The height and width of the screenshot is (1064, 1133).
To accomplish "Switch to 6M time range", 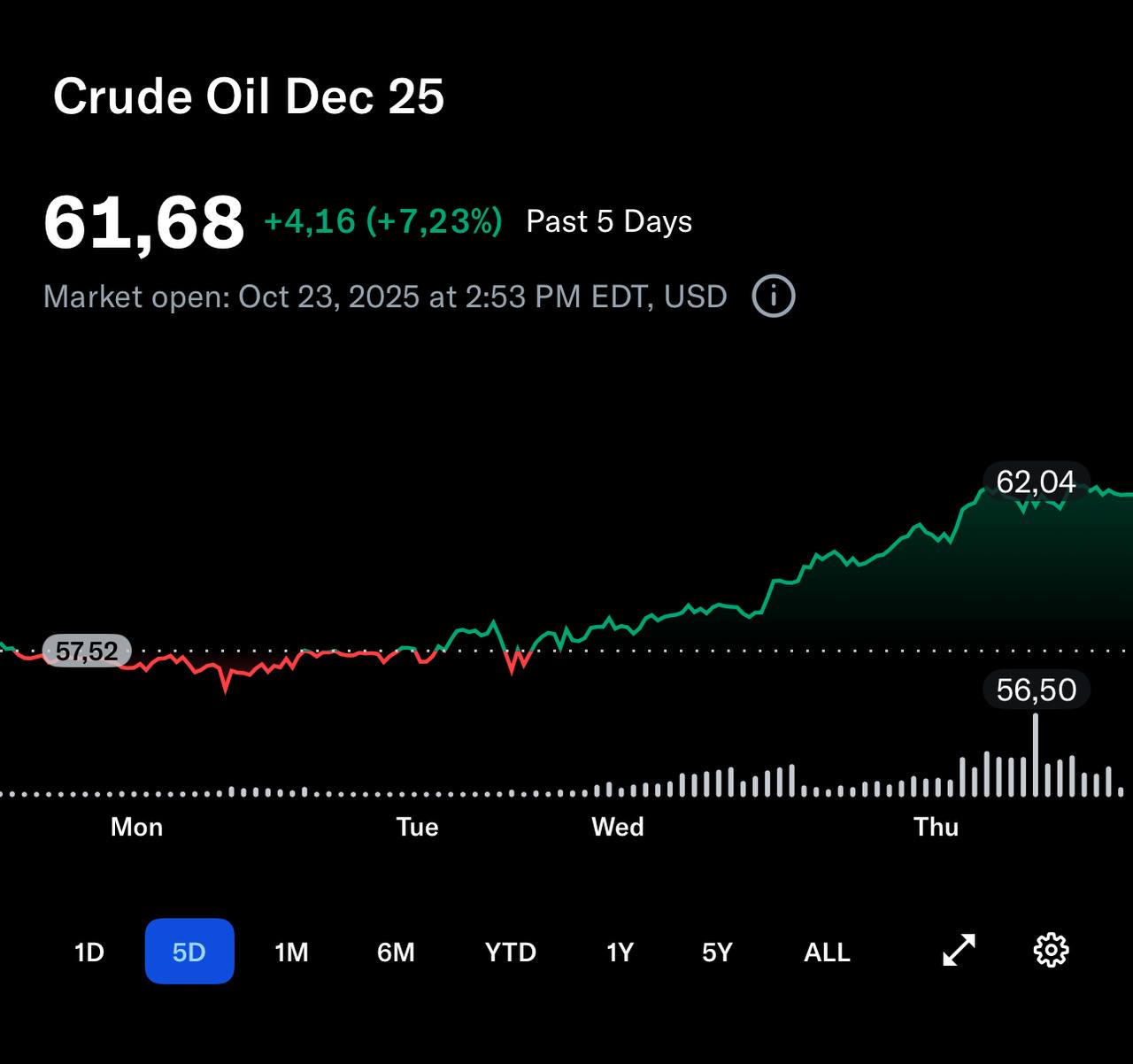I will (396, 952).
